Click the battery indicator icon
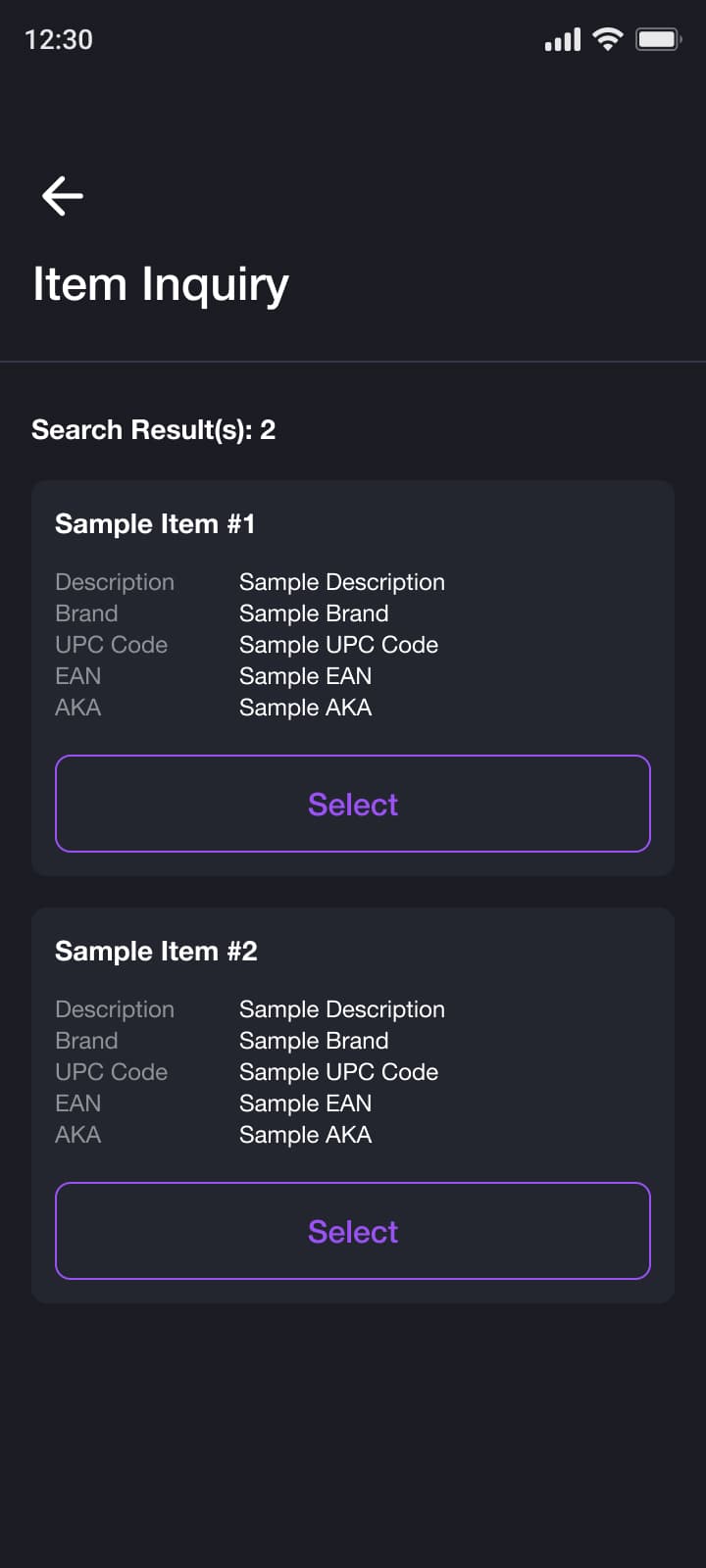 point(659,39)
